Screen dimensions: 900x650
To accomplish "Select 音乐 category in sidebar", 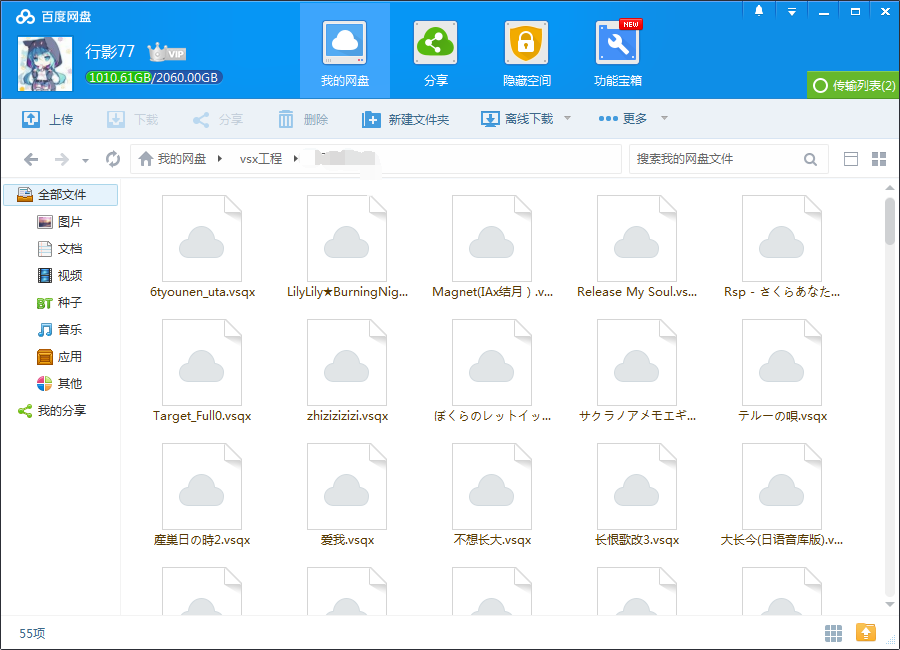I will (x=61, y=330).
